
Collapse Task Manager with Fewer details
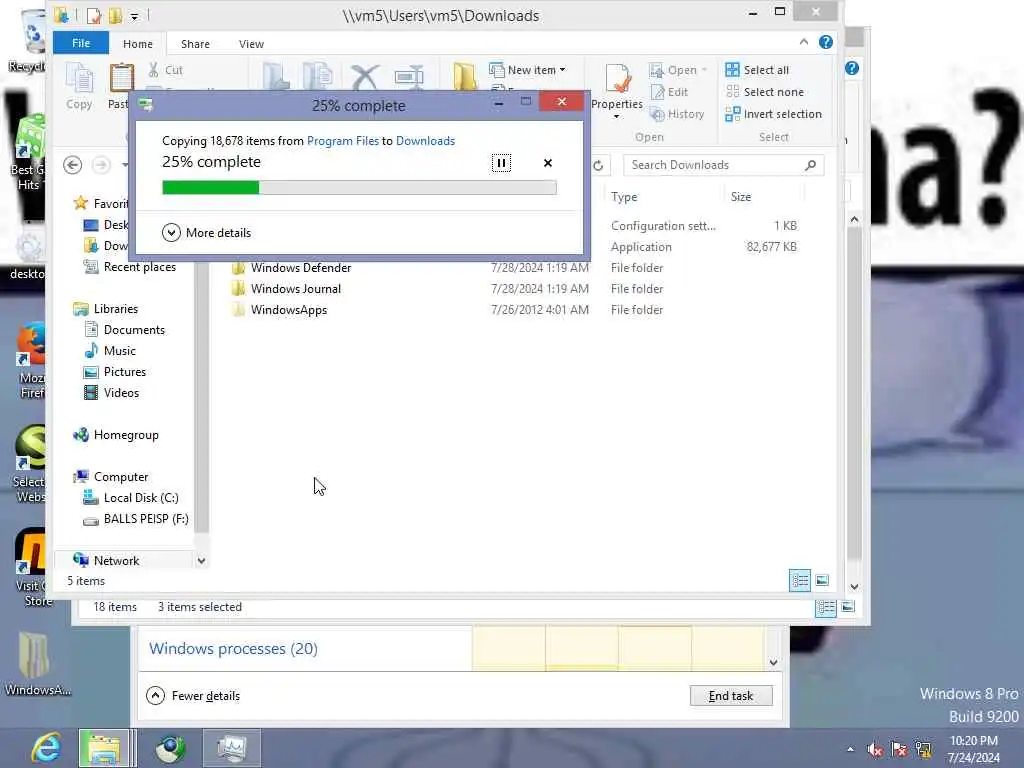(x=193, y=696)
